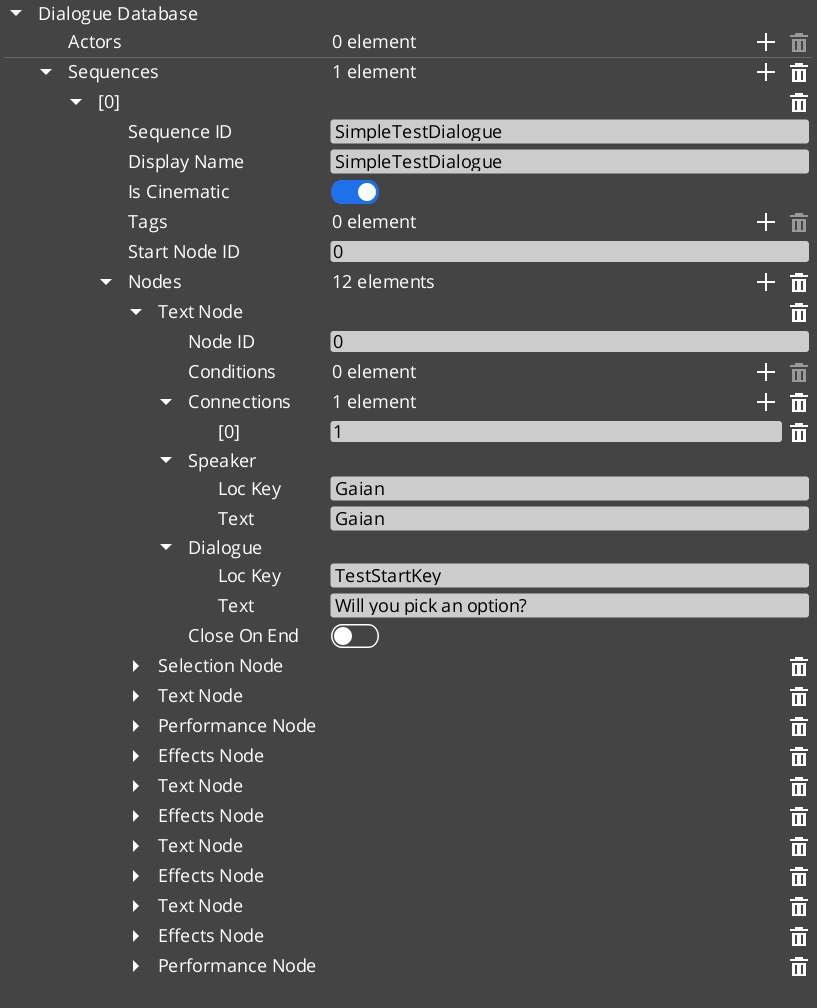The image size is (817, 1008).
Task: Expand the Selection Node
Action: coord(137,666)
